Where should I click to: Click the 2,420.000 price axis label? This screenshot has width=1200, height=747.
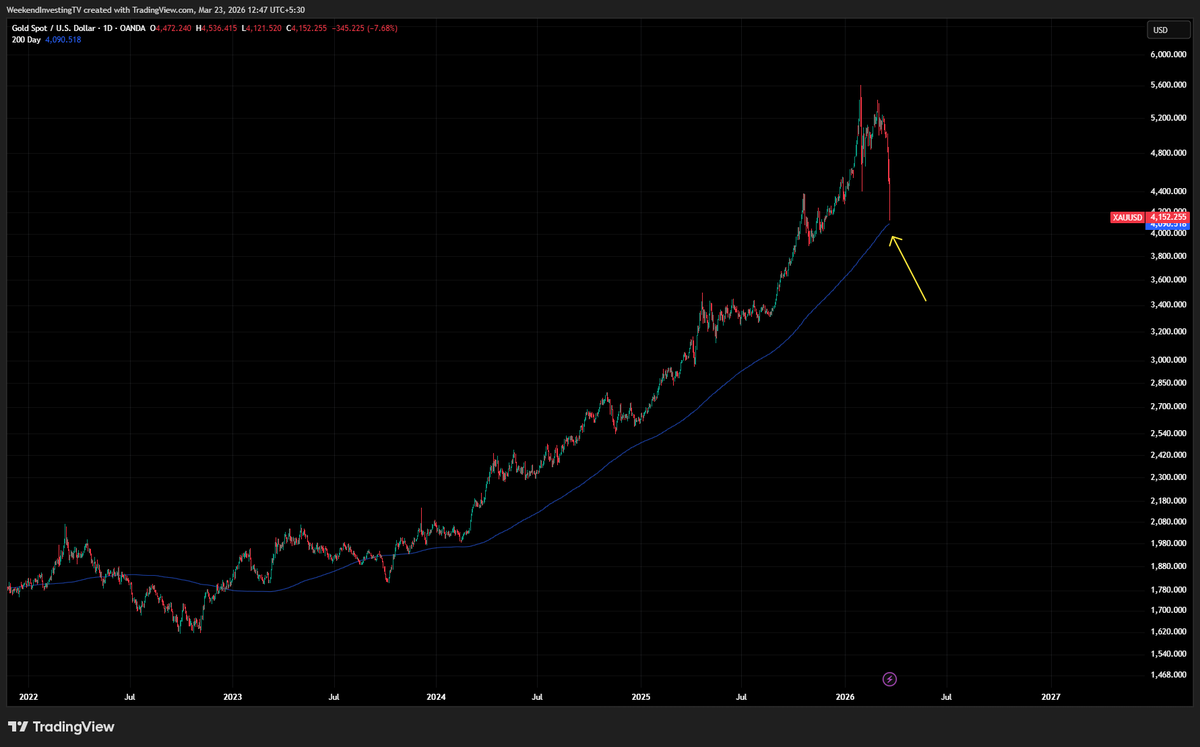click(x=1167, y=454)
